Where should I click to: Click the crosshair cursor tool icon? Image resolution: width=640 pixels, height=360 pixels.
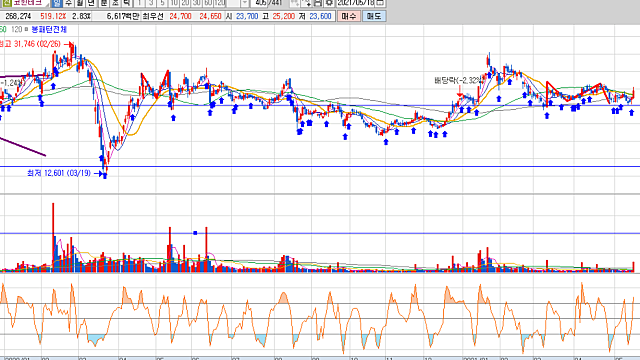(x=306, y=3)
